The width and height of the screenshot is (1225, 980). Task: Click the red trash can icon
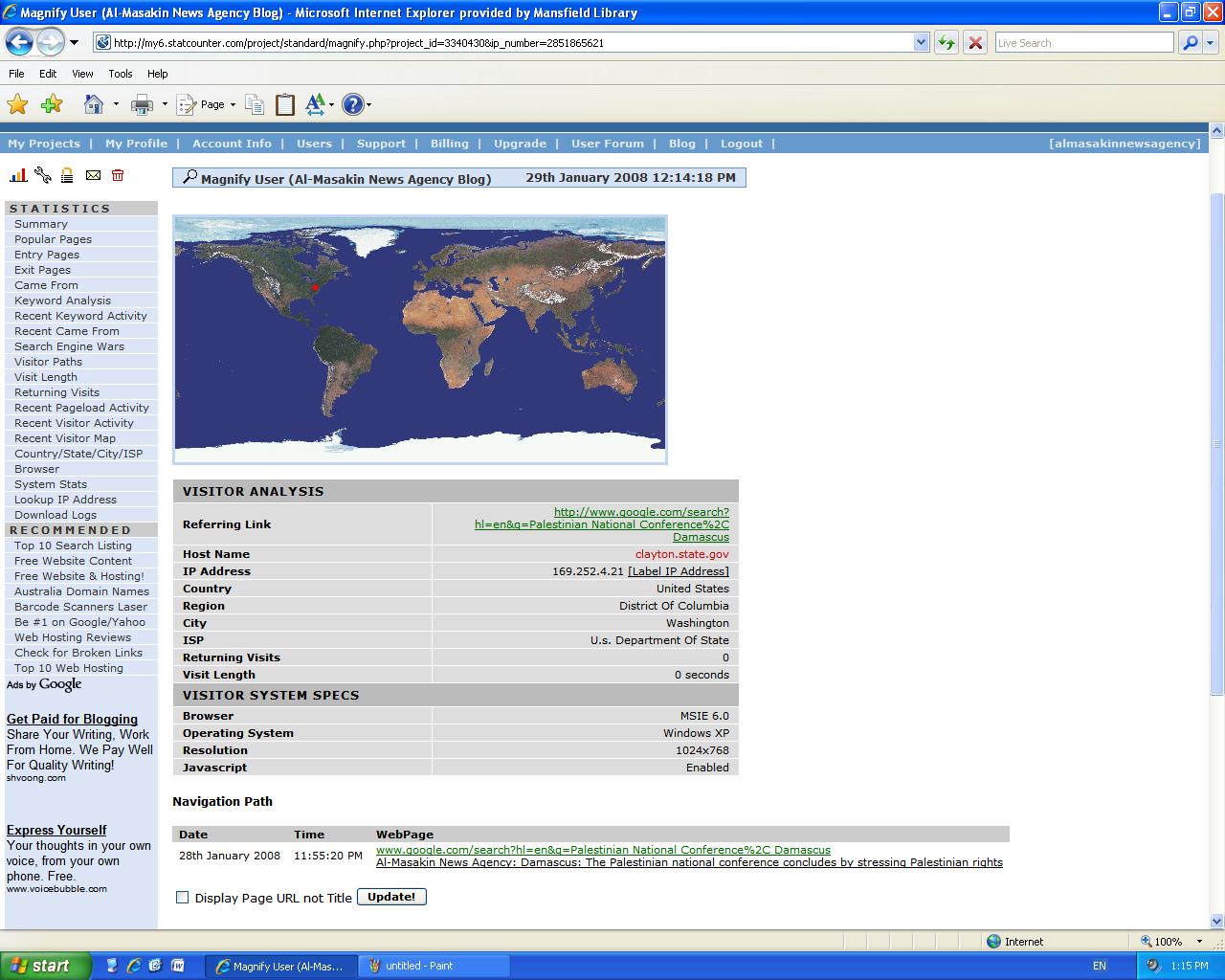(x=118, y=175)
